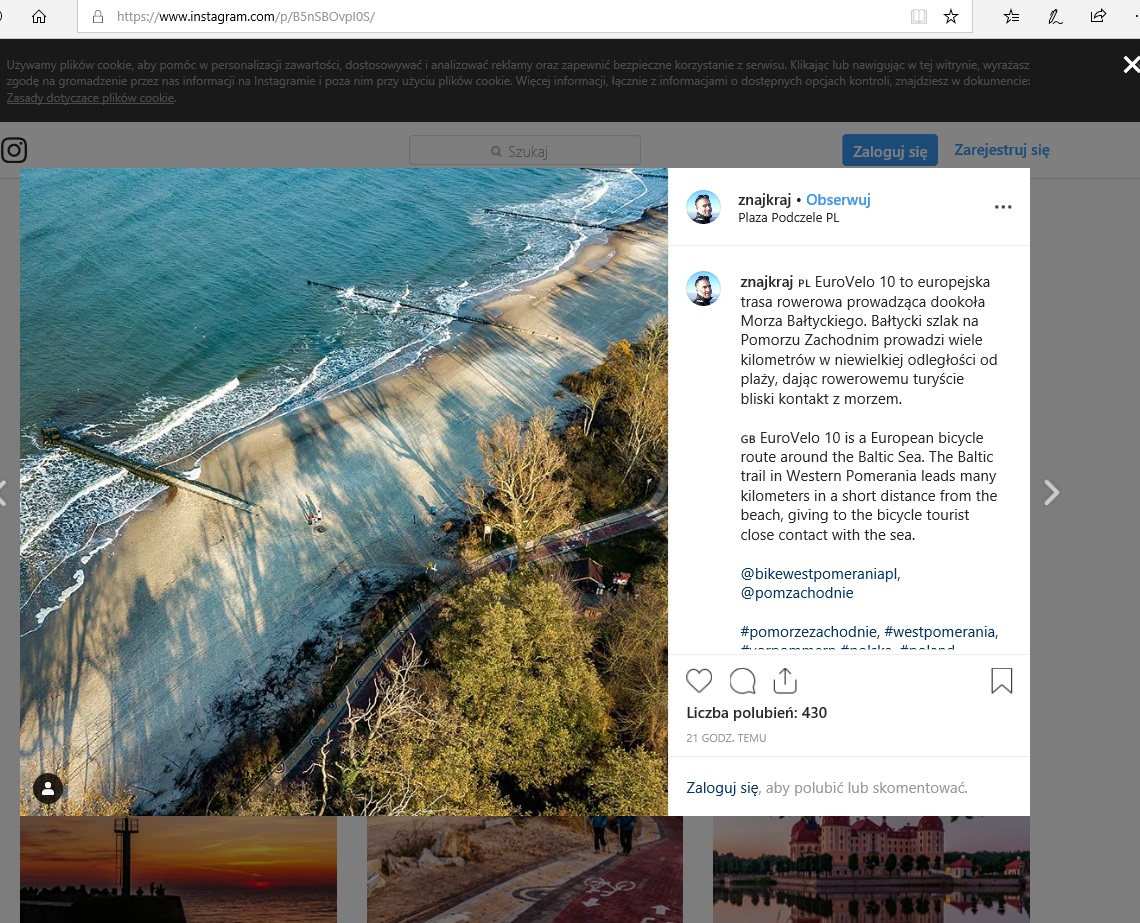Open the sunset lighthouse thumbnail

click(x=178, y=869)
